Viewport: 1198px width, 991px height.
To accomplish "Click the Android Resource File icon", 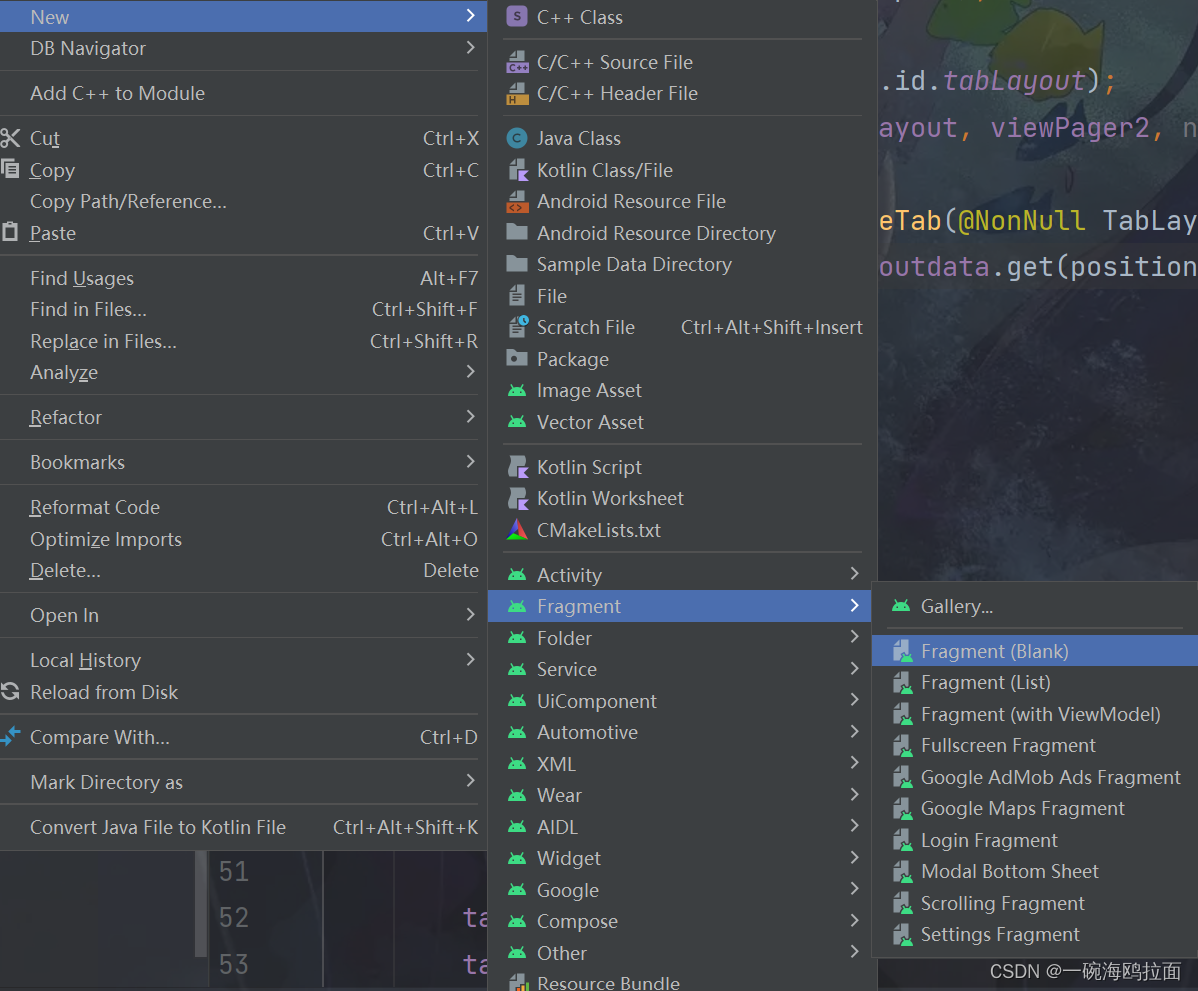I will (x=517, y=202).
